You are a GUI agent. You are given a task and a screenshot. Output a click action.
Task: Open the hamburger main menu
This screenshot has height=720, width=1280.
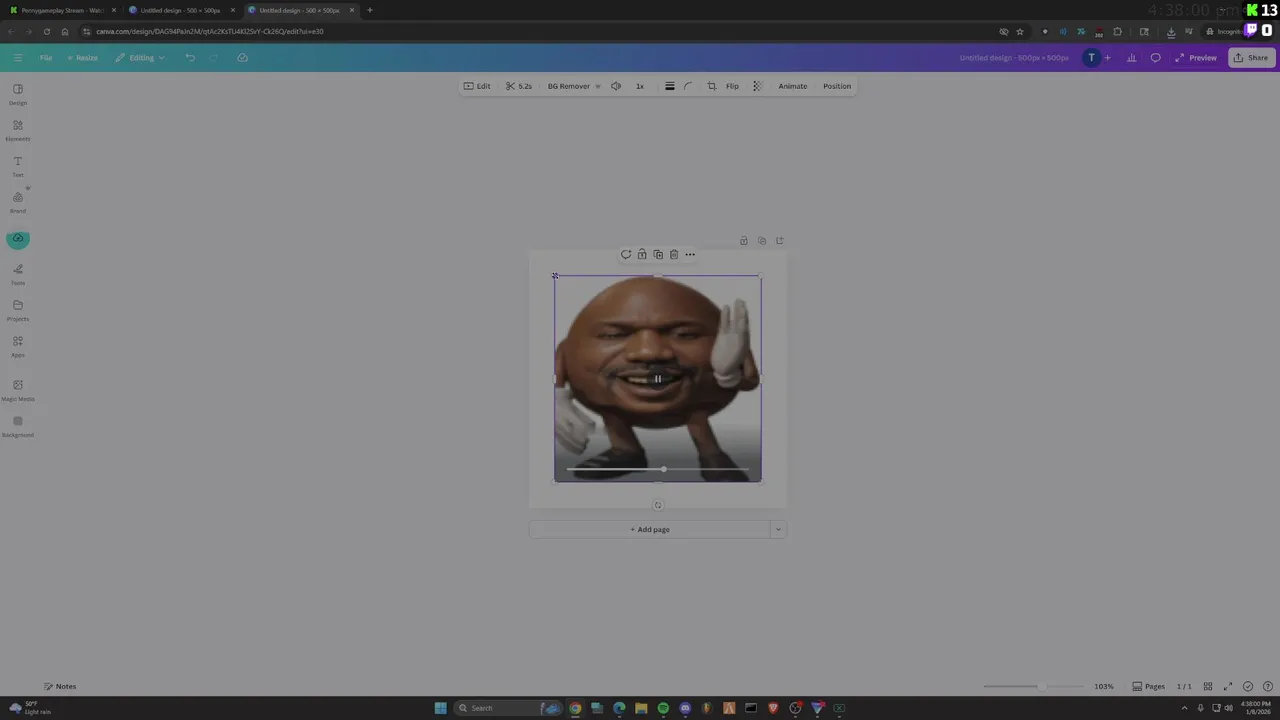click(x=18, y=58)
